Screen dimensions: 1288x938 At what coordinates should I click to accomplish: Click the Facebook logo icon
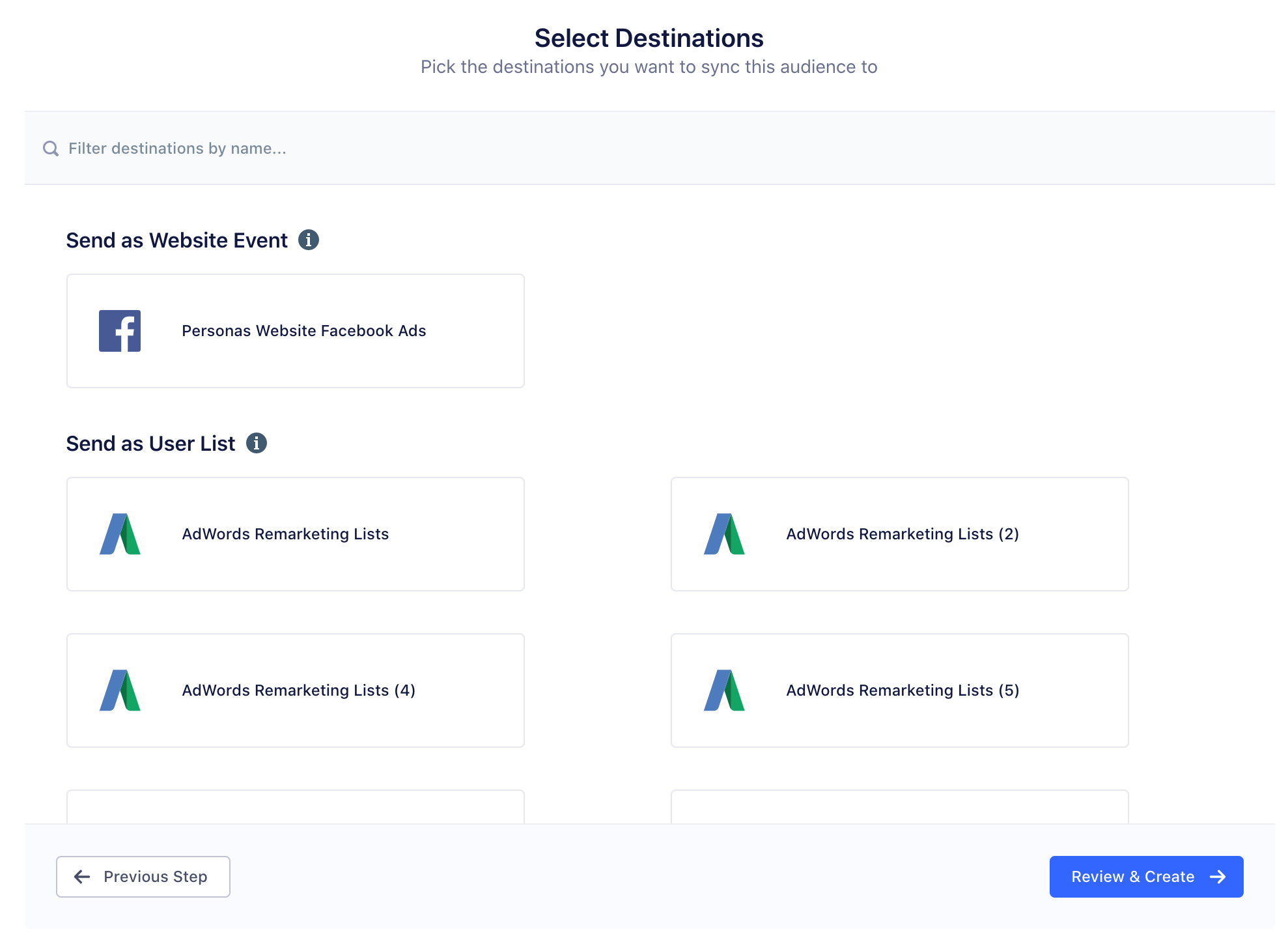[120, 331]
